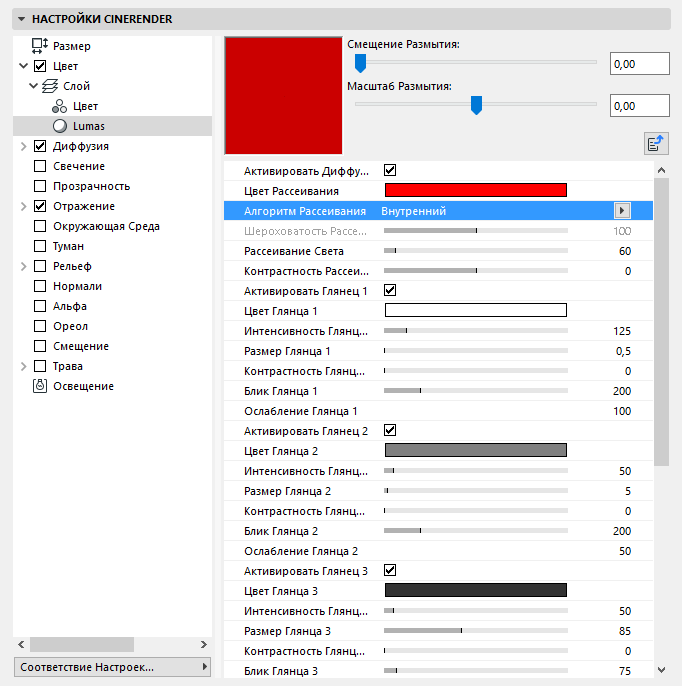Toggle Активировать Глянец 3 checkbox
Image resolution: width=682 pixels, height=686 pixels.
[x=390, y=570]
